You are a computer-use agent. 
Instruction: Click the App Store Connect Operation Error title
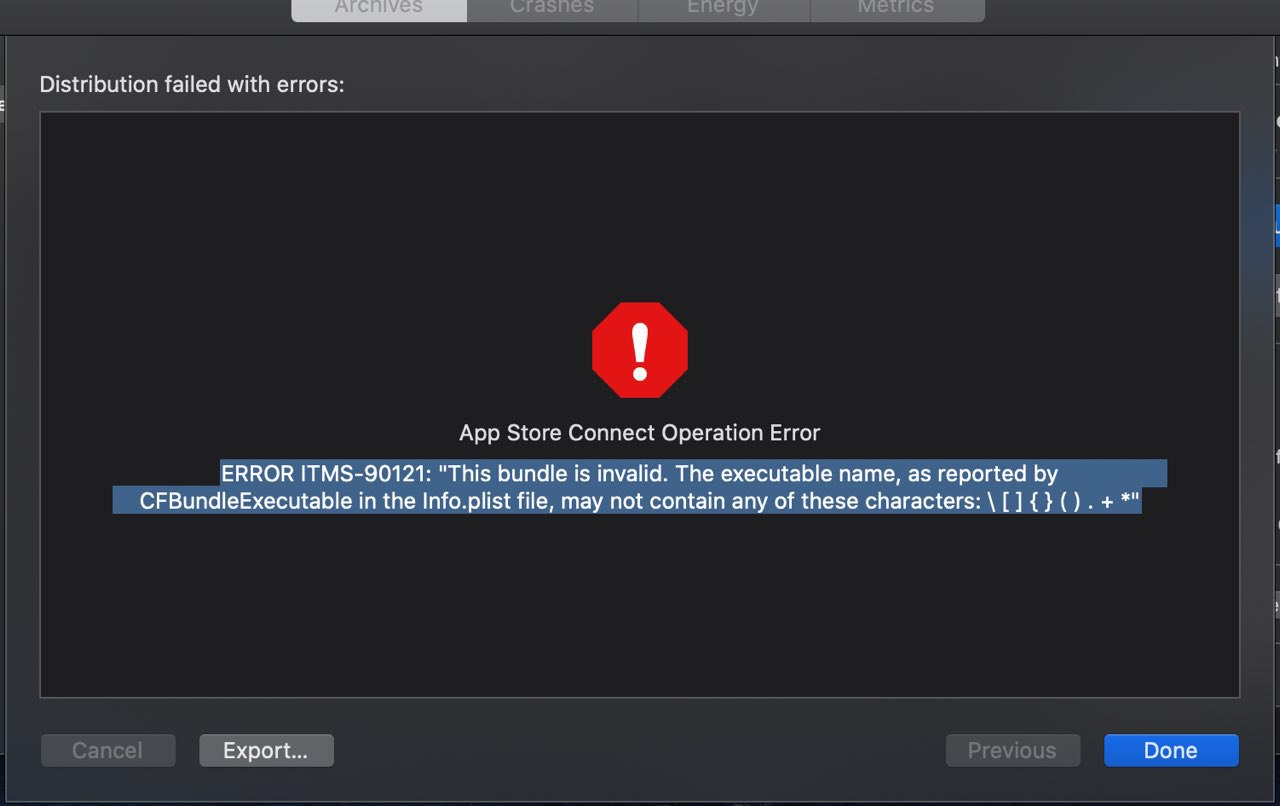[640, 433]
